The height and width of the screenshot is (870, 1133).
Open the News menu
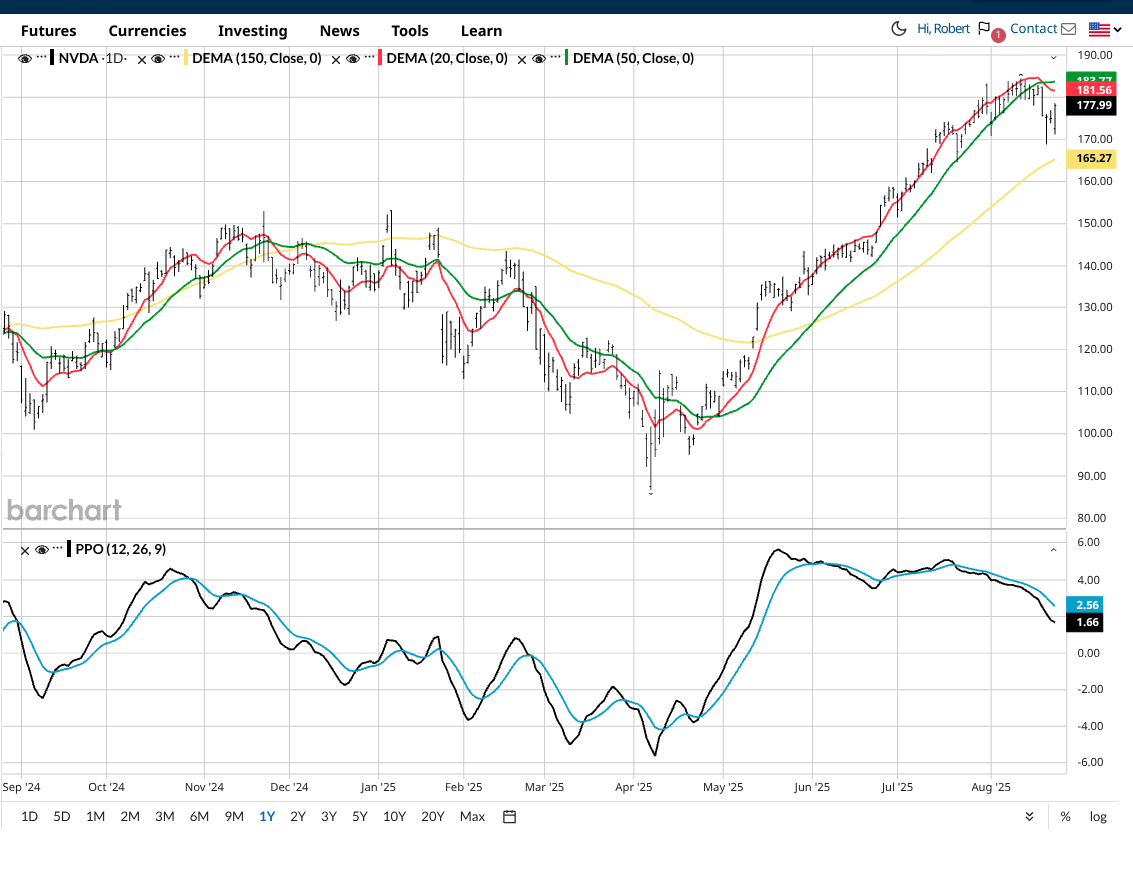[x=340, y=31]
